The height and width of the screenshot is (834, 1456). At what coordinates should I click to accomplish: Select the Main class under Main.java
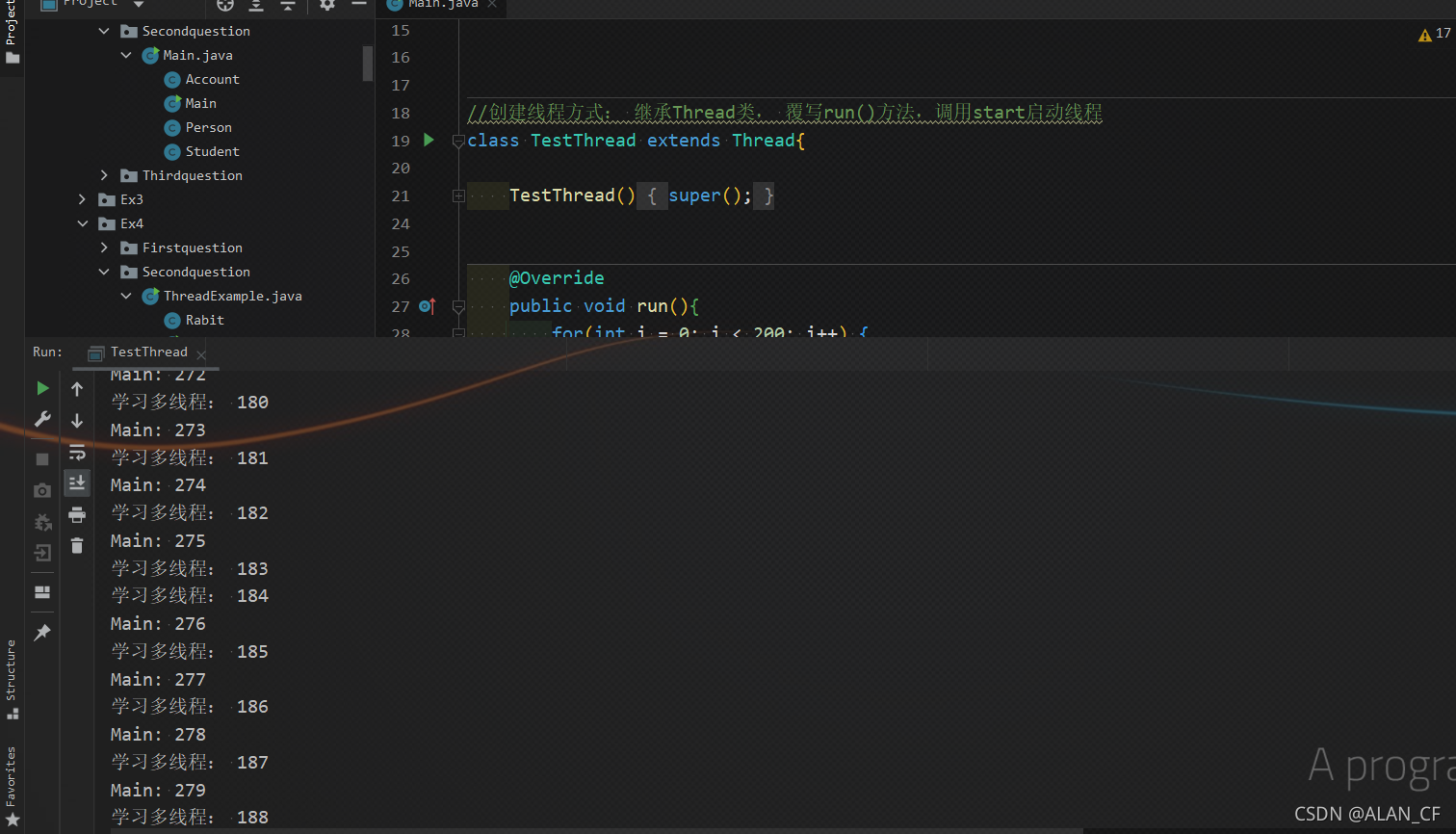pyautogui.click(x=200, y=103)
